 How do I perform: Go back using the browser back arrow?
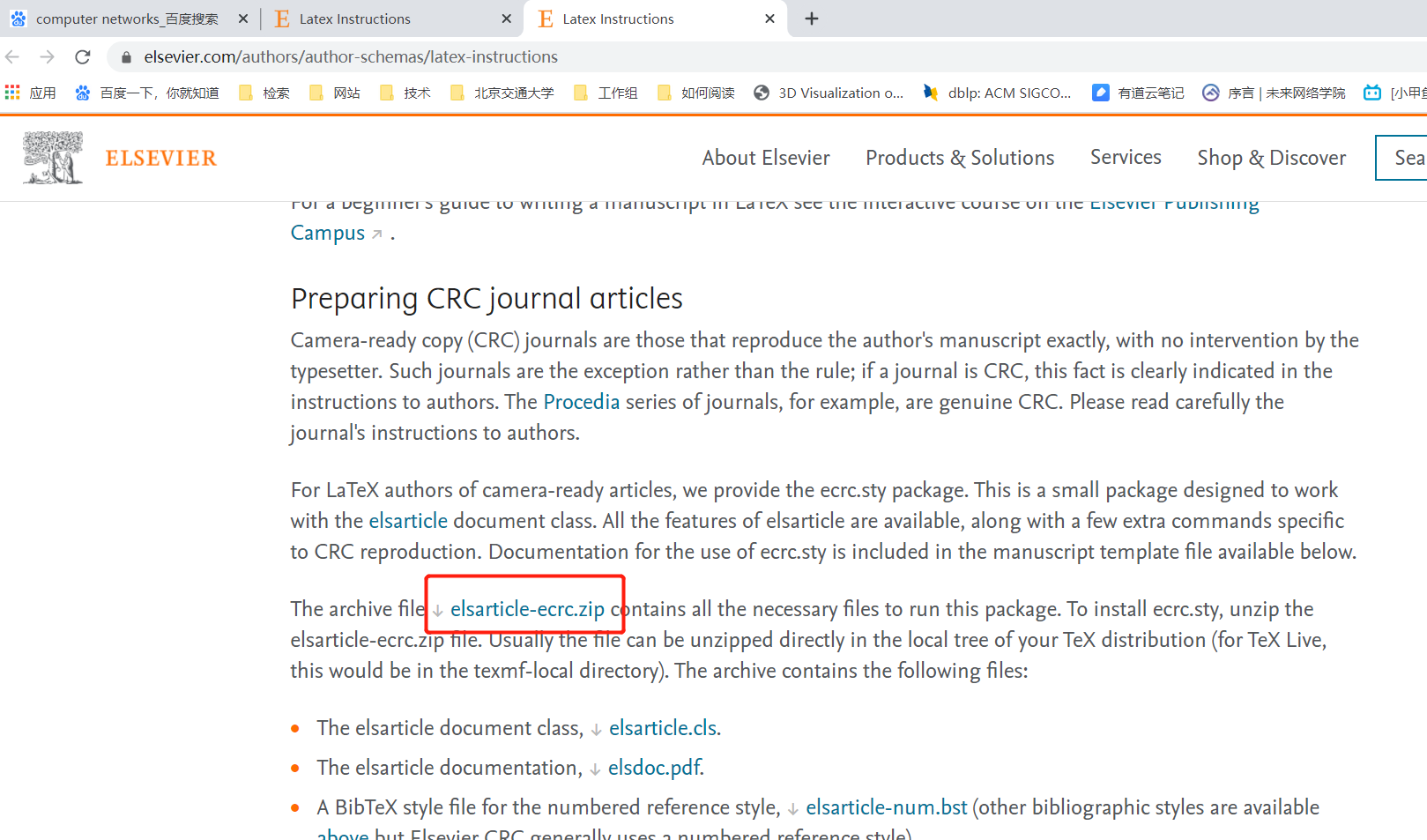[x=12, y=57]
